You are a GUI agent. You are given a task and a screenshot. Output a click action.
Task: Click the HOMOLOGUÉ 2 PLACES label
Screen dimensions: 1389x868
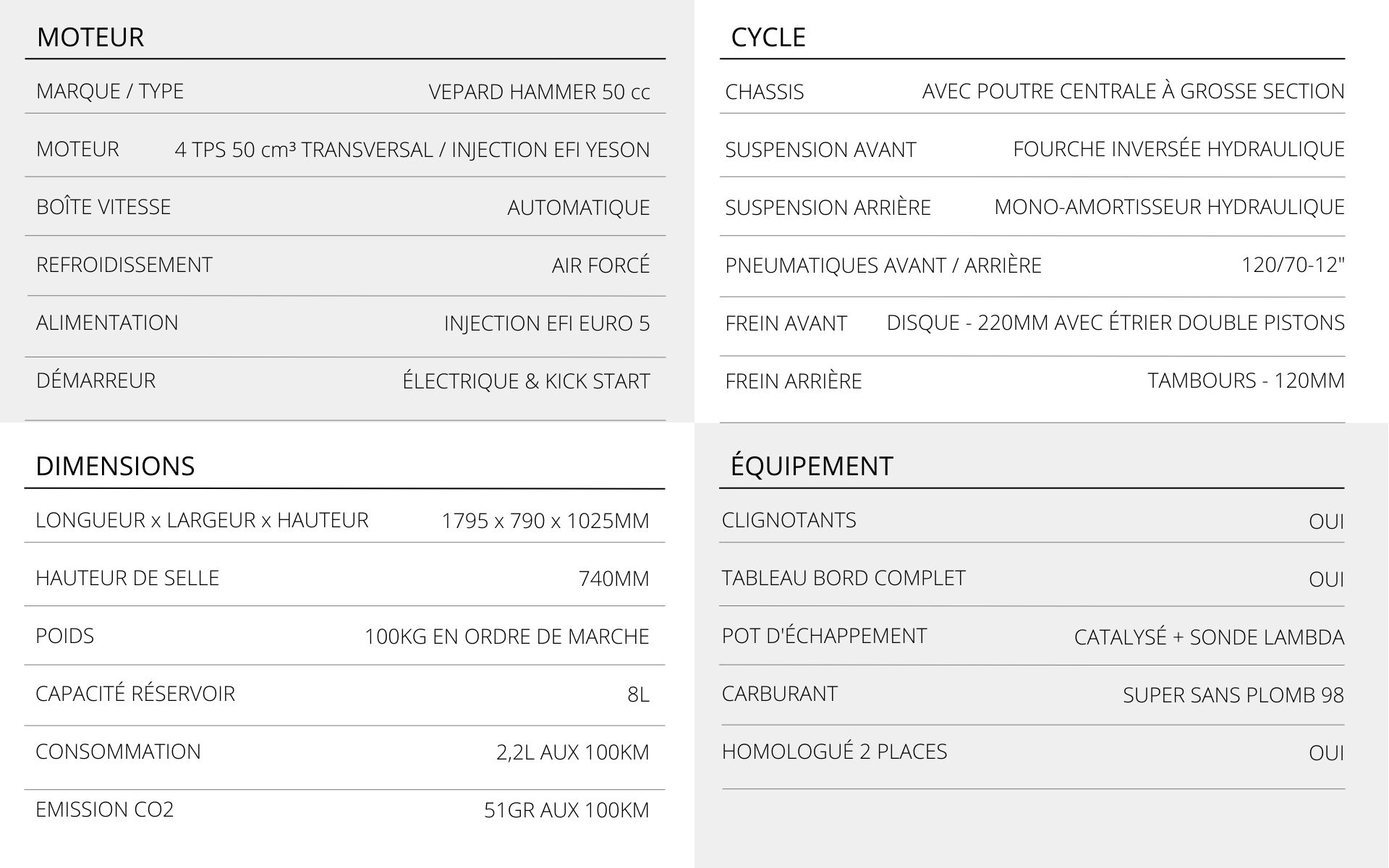[x=834, y=752]
